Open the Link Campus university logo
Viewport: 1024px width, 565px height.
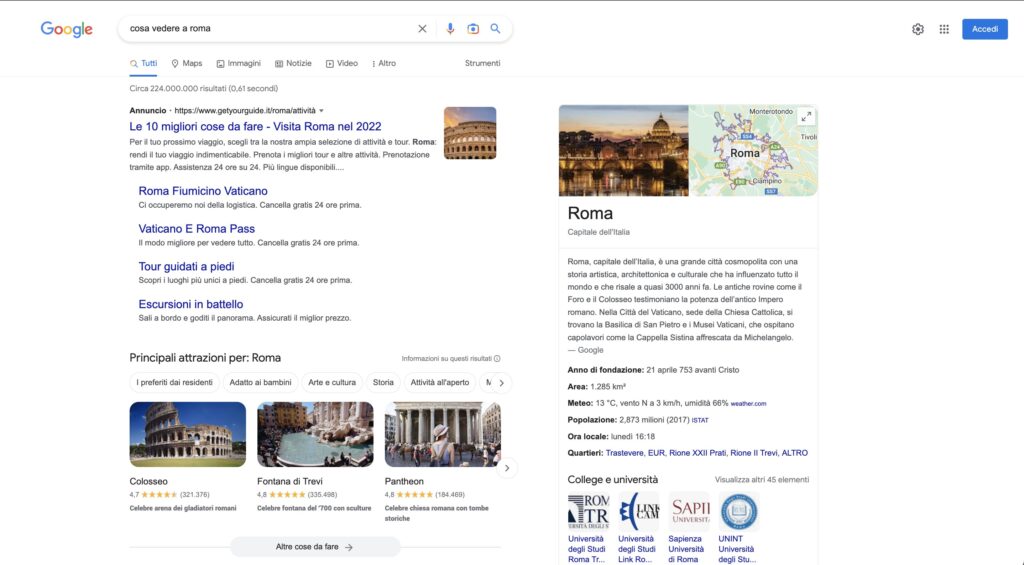(639, 511)
